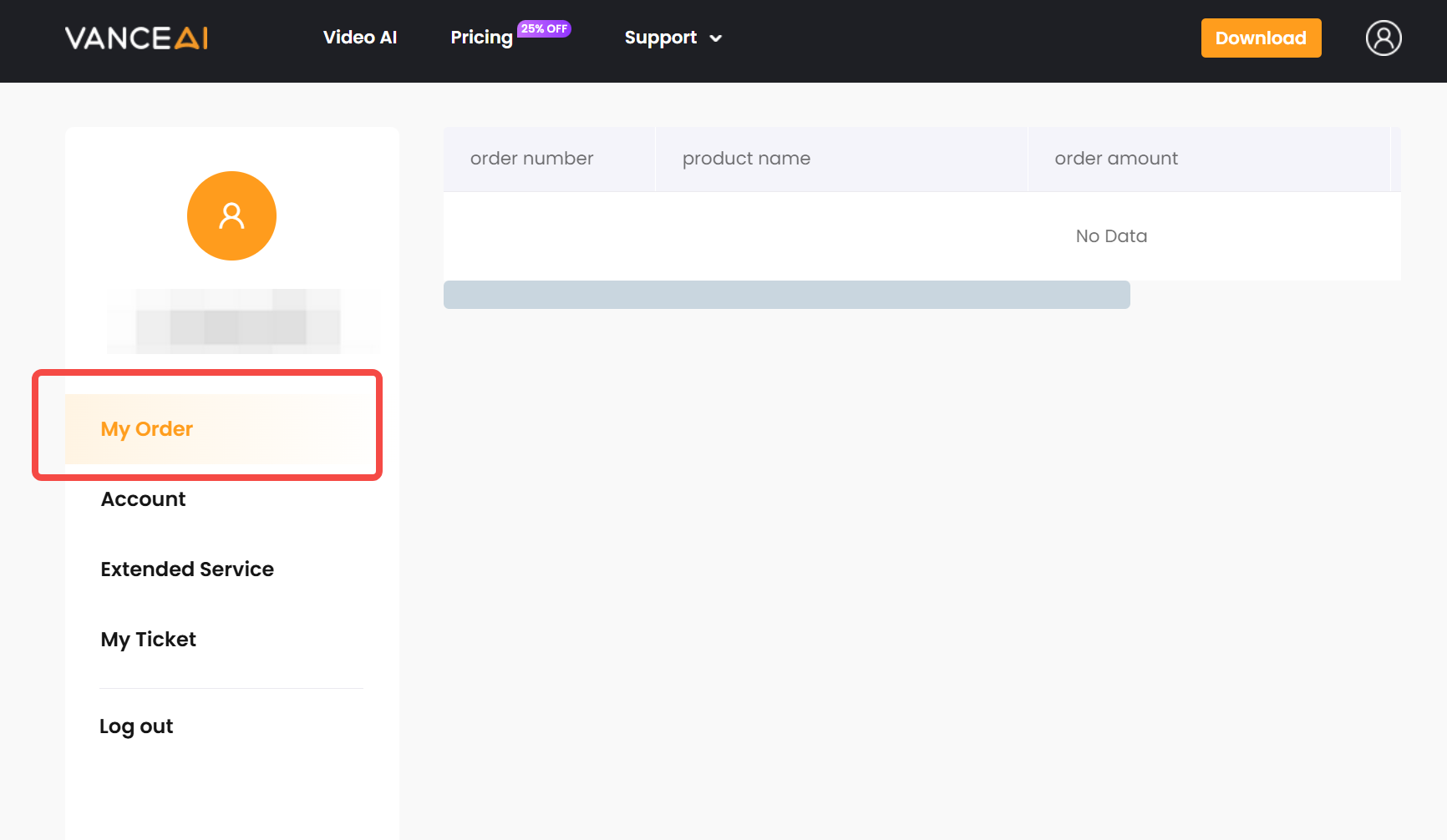Open the Video AI menu item

coord(360,38)
